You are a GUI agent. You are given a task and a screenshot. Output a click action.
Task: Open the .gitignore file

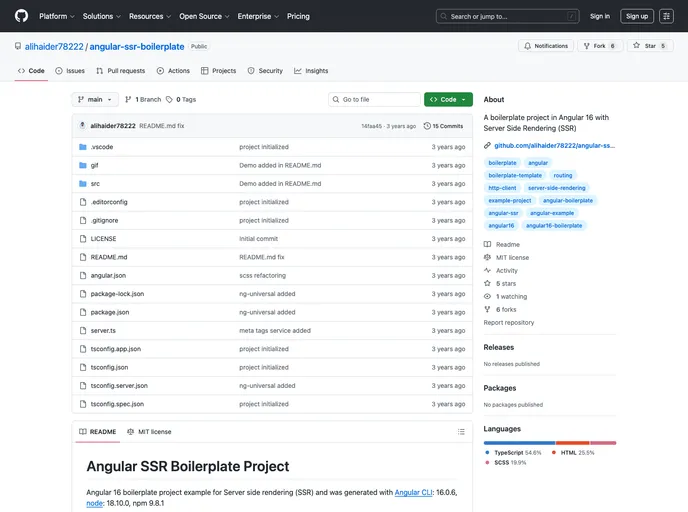[104, 221]
